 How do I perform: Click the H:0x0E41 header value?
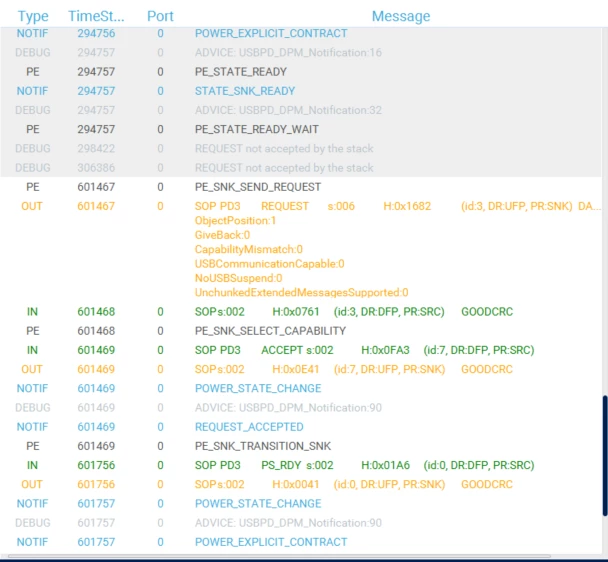[296, 369]
